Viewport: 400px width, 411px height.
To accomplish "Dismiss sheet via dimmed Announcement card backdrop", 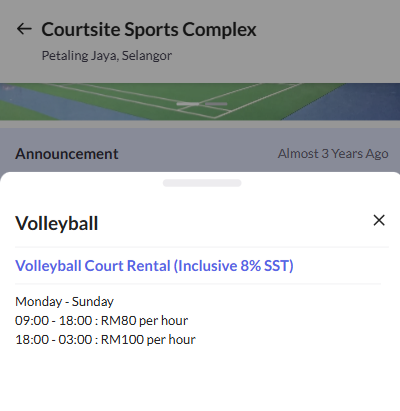I will click(x=200, y=150).
